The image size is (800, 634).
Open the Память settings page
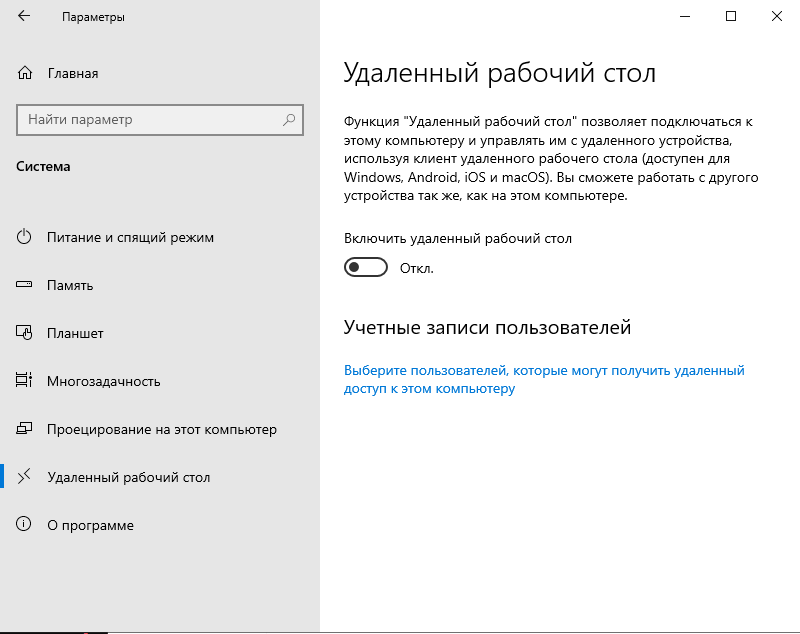point(72,285)
